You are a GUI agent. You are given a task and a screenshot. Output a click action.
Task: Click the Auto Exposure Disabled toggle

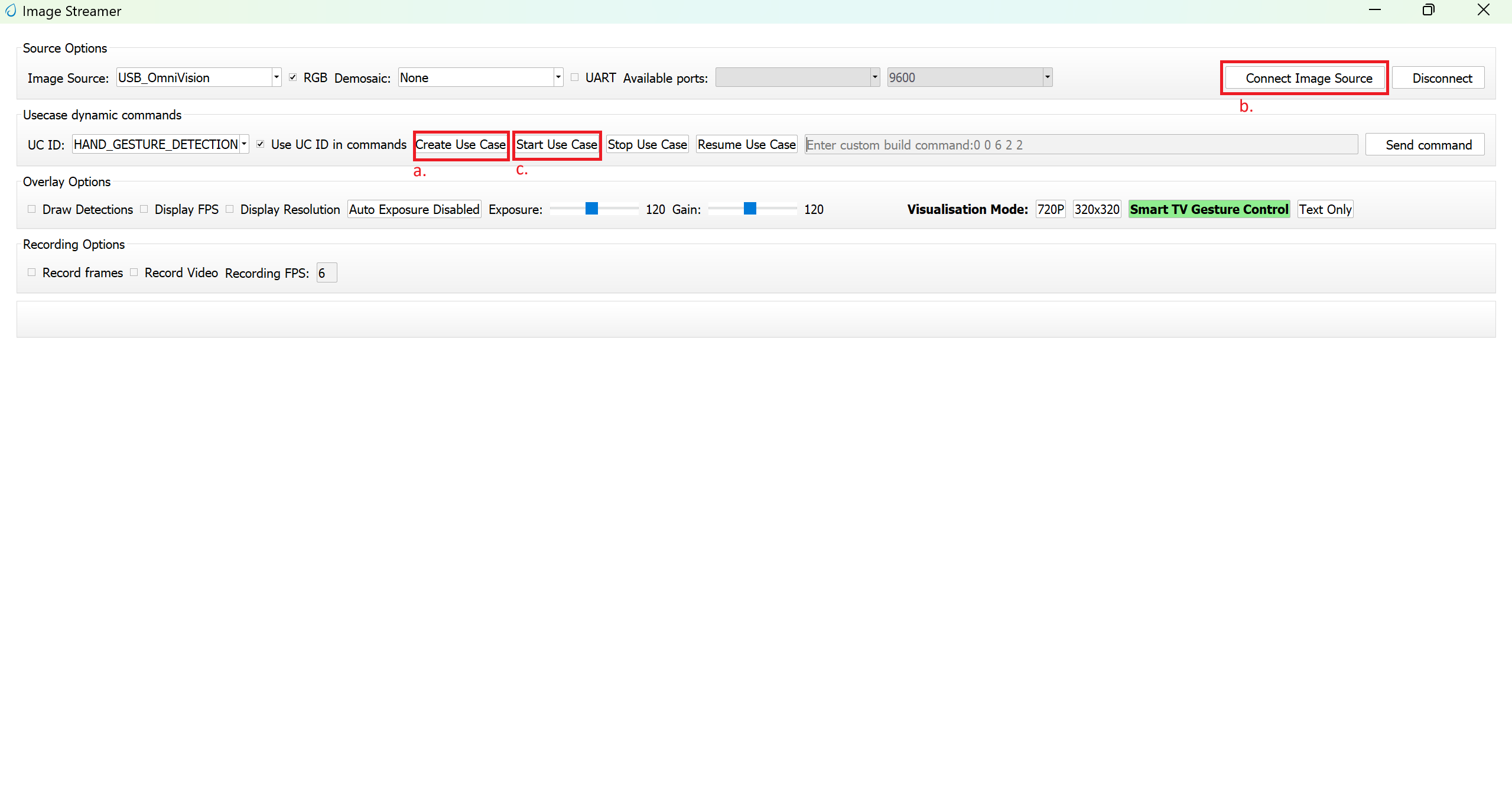(x=414, y=209)
